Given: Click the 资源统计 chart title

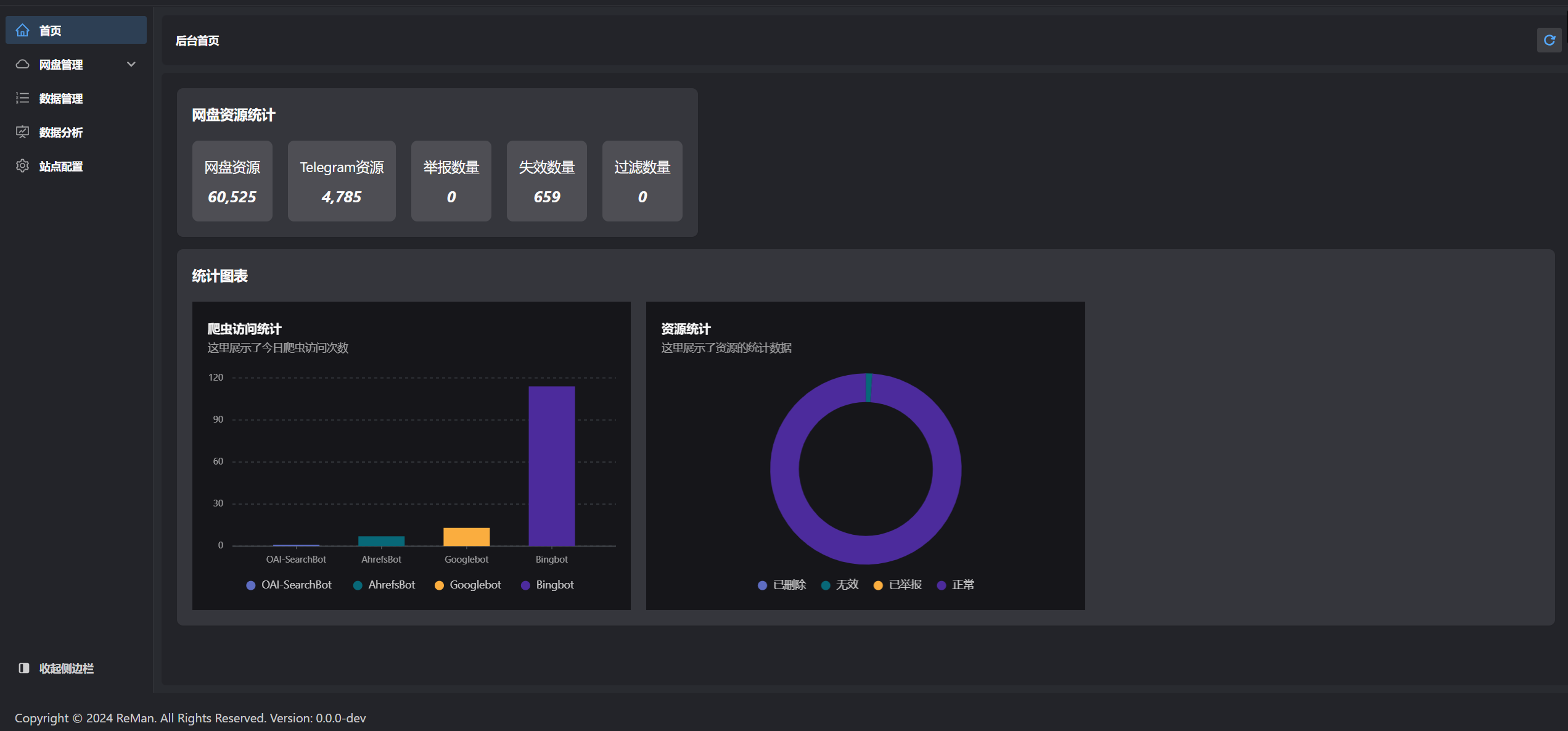Looking at the screenshot, I should [686, 329].
